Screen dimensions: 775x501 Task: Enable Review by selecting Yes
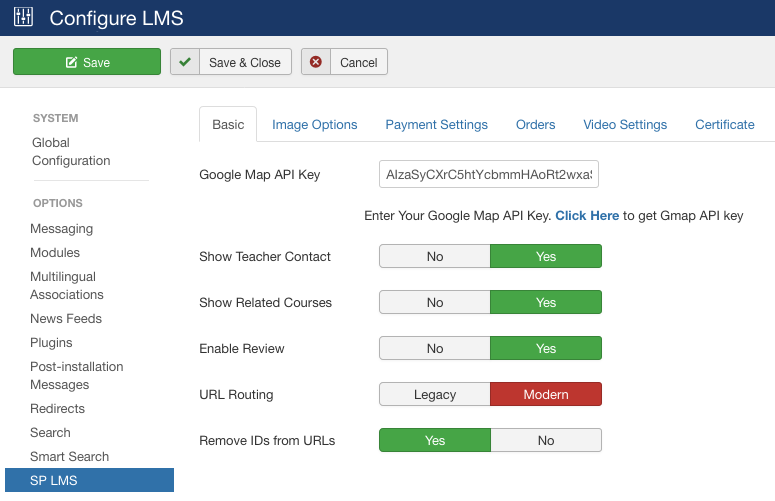click(x=545, y=349)
